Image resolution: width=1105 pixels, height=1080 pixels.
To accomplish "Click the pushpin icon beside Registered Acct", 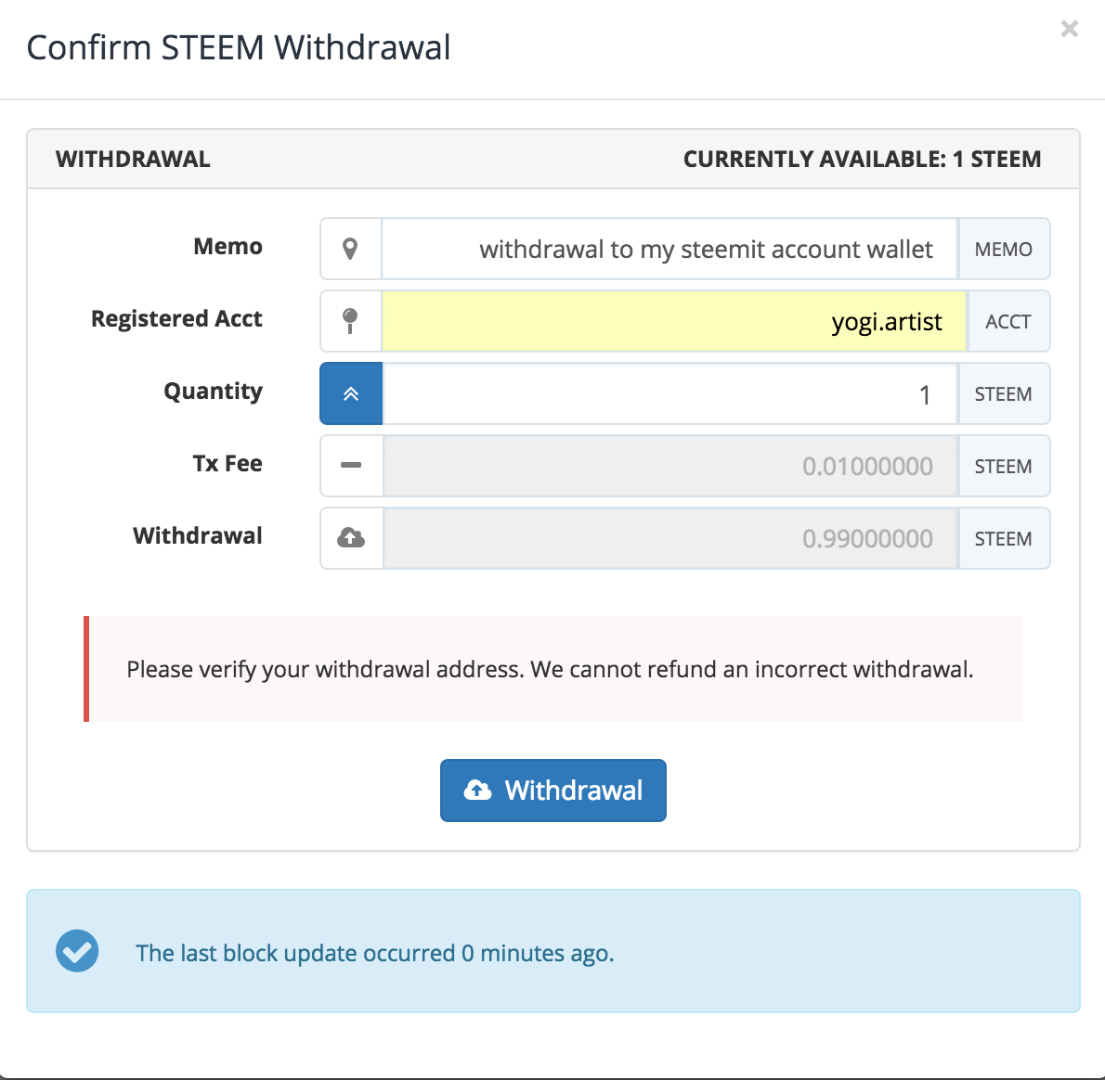I will [350, 321].
